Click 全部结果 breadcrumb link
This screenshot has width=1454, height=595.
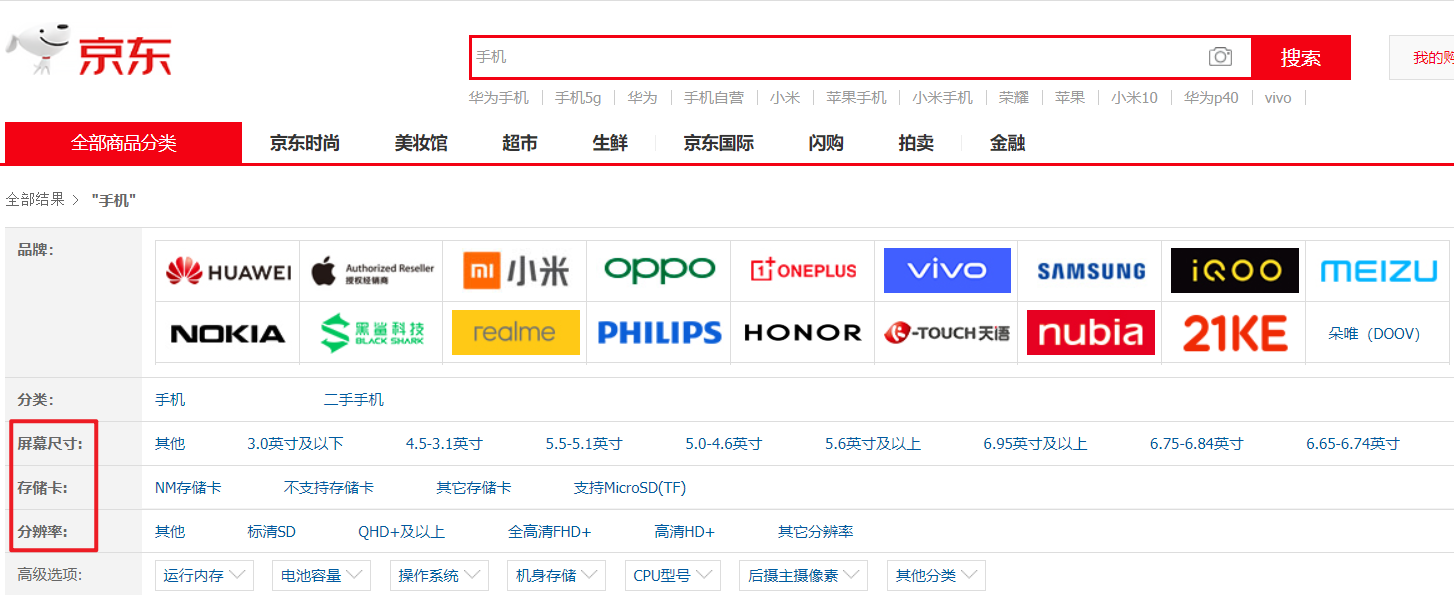tap(35, 199)
